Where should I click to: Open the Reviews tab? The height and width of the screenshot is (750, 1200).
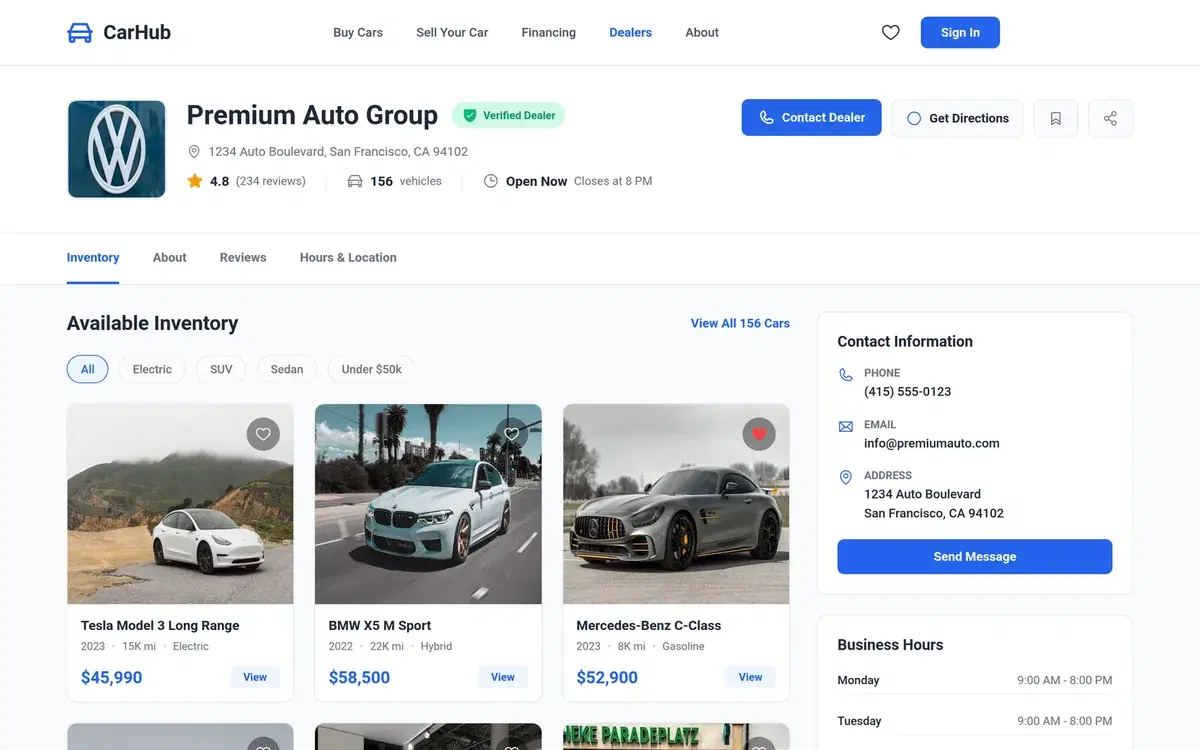tap(243, 258)
